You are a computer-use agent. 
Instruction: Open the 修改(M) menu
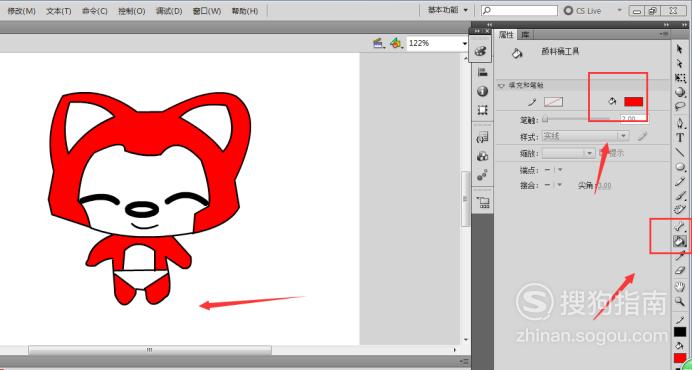tap(21, 11)
